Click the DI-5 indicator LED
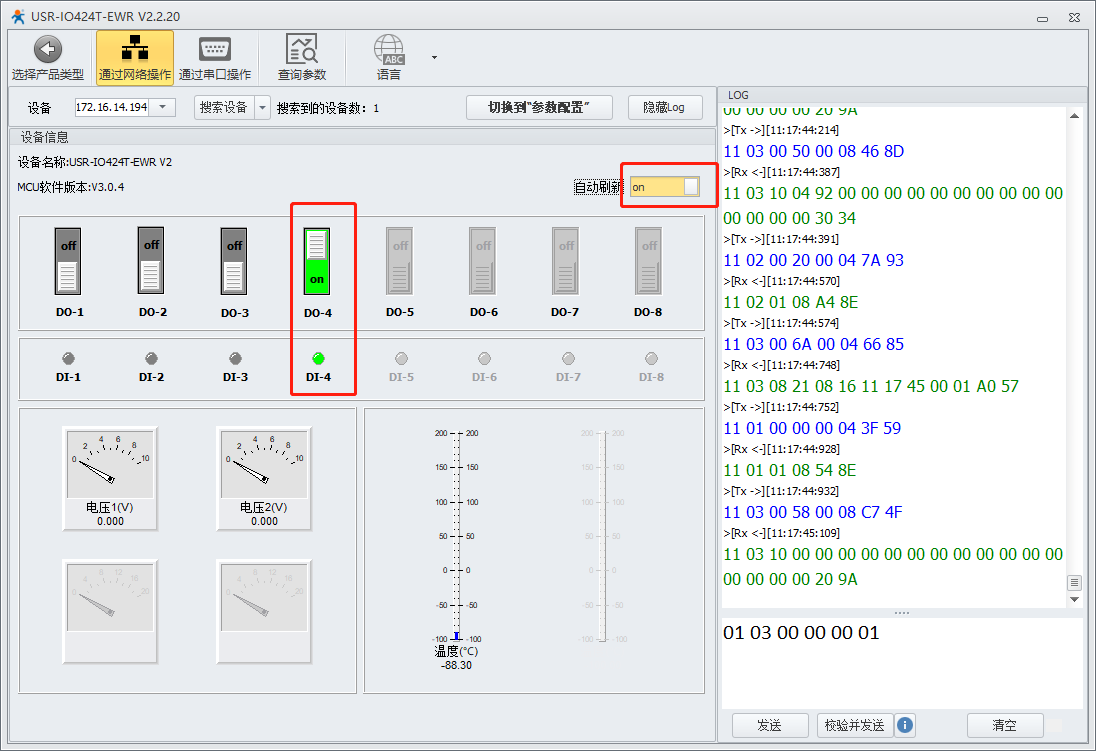1096x751 pixels. (x=401, y=359)
